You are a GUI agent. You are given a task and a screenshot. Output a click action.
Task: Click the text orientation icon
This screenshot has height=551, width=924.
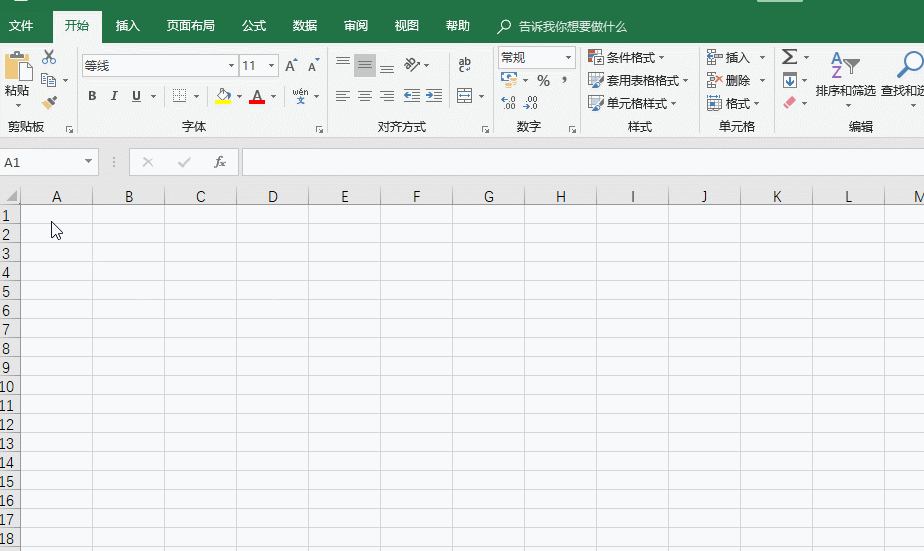click(x=412, y=65)
